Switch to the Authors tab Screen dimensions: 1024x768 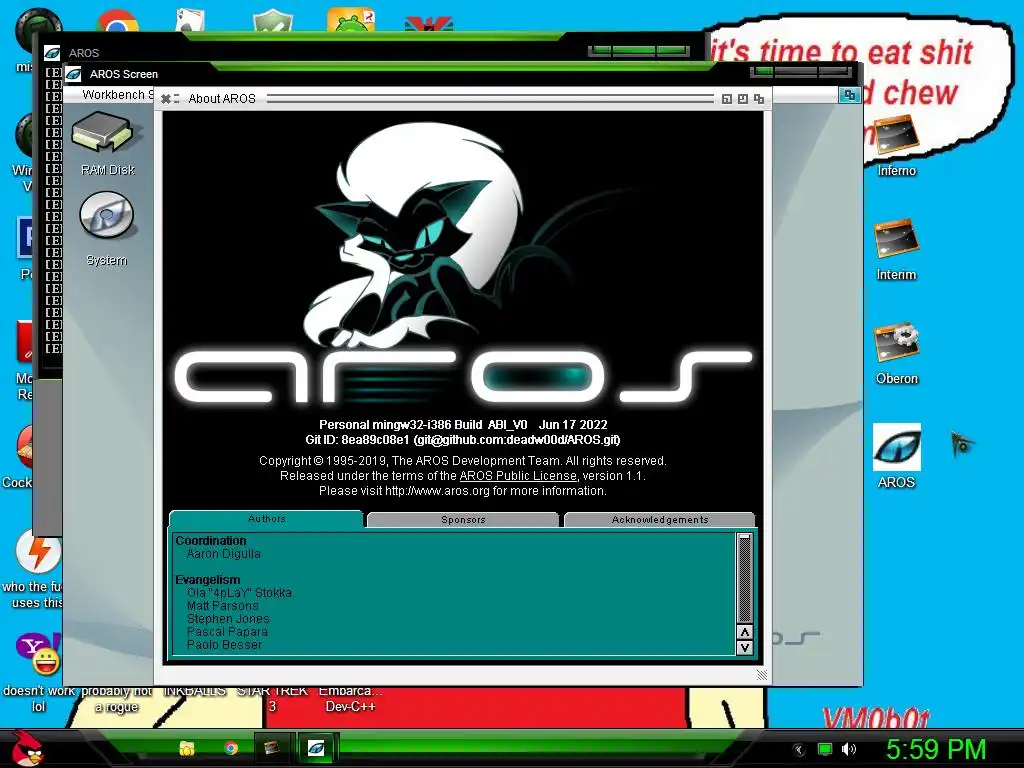[x=266, y=519]
